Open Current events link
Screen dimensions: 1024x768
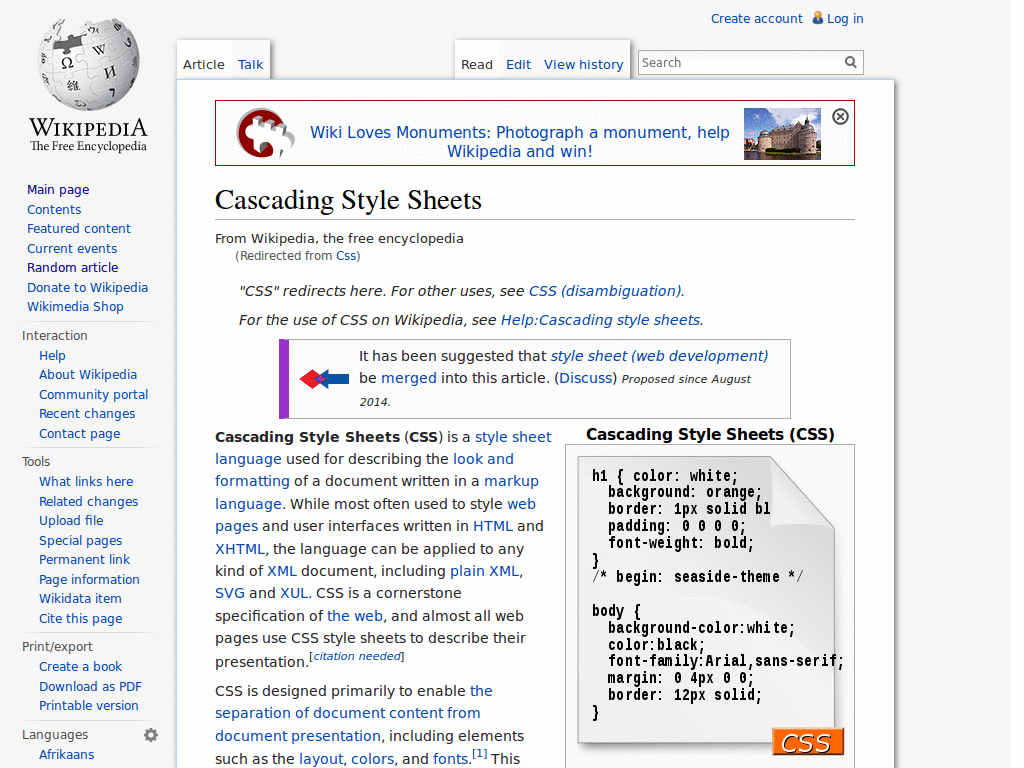pos(72,249)
